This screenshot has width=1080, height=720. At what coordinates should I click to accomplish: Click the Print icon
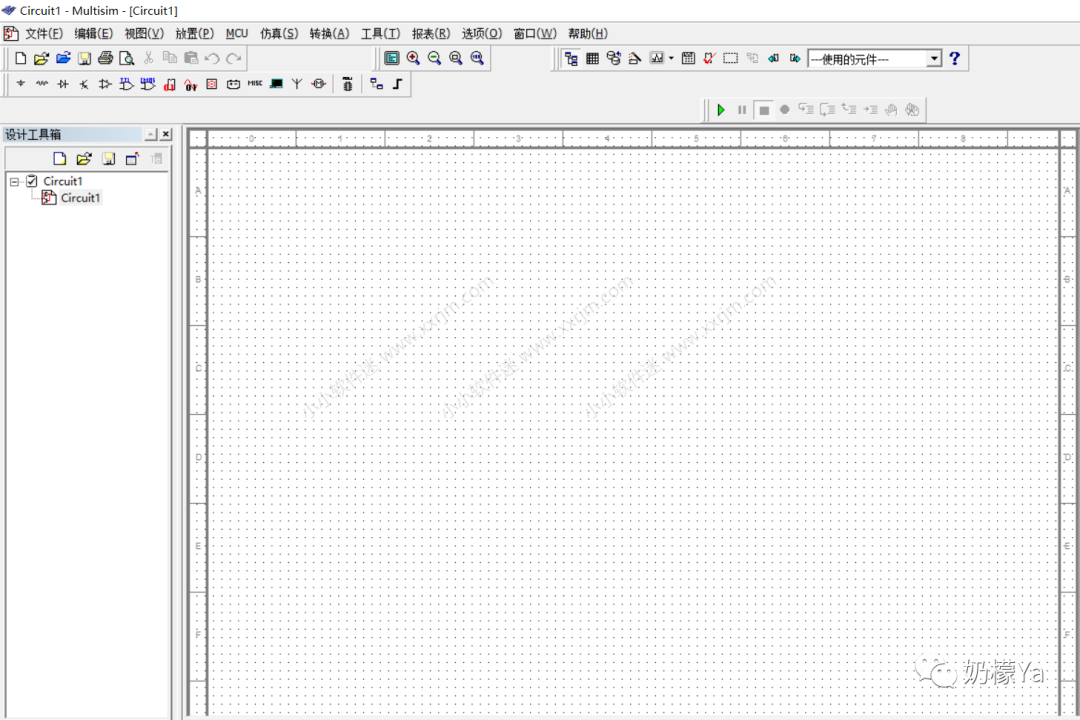(105, 59)
